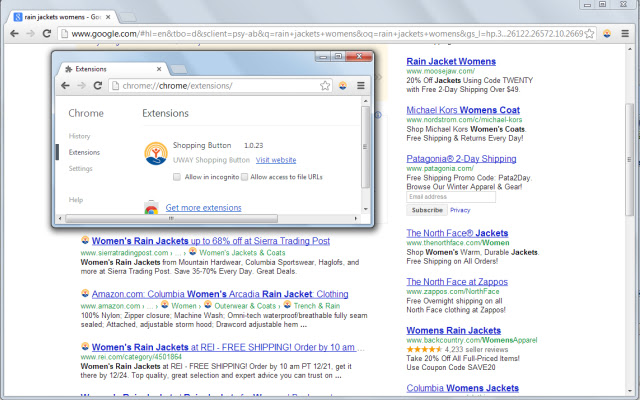640x400 pixels.
Task: Click Extensions window vertical scrollbar thumb
Action: (x=365, y=147)
